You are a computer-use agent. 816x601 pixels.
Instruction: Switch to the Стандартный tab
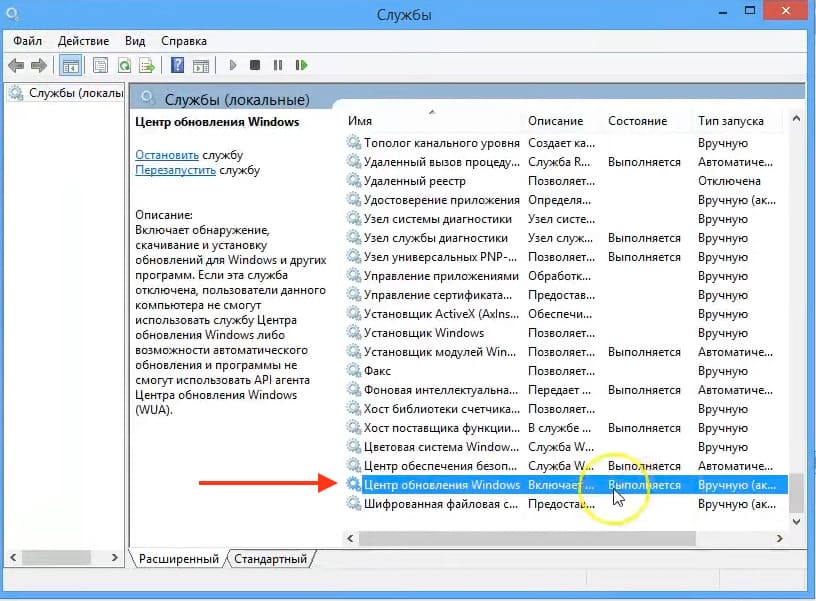click(272, 559)
